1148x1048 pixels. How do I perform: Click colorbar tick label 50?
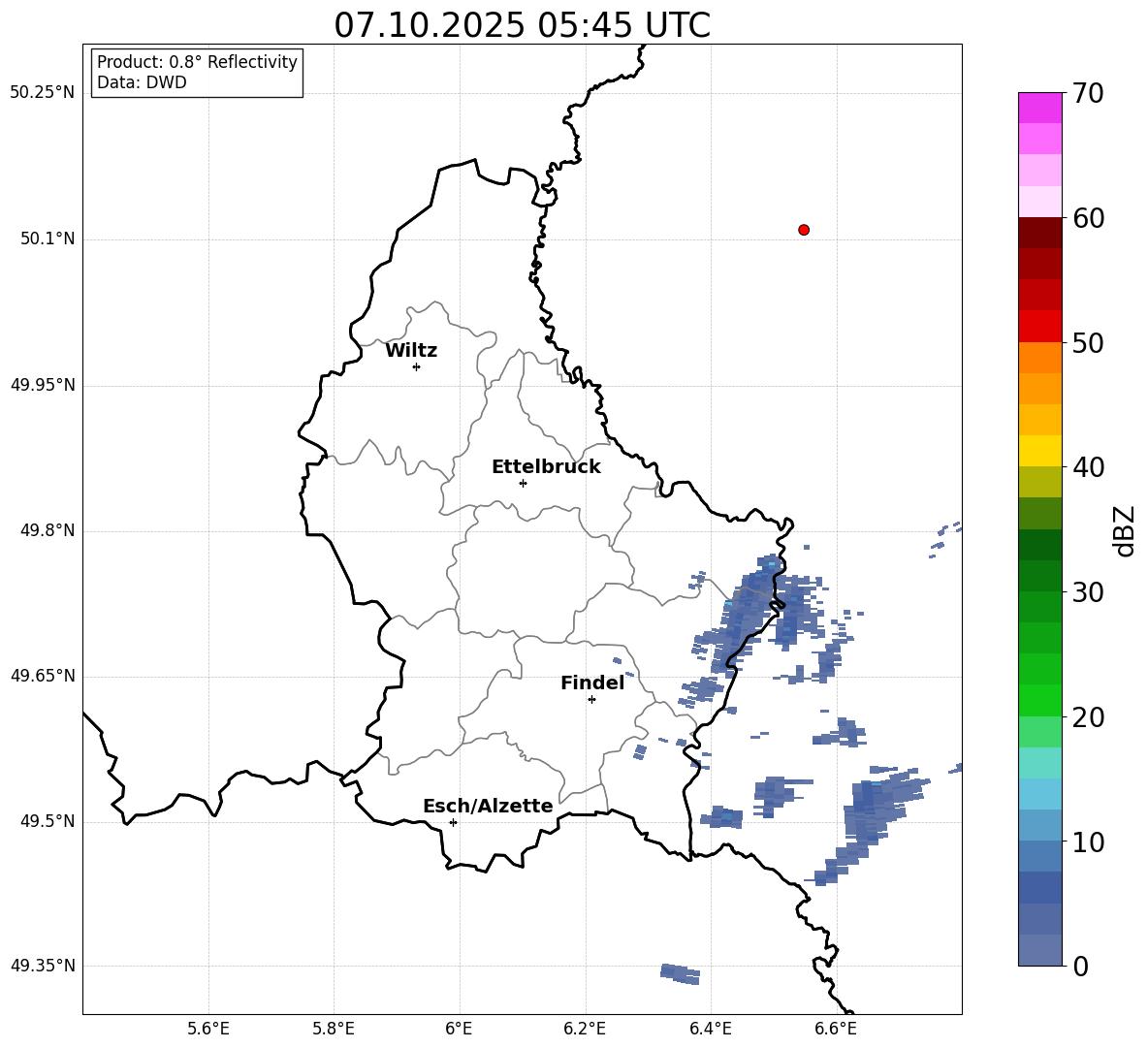click(x=1088, y=342)
